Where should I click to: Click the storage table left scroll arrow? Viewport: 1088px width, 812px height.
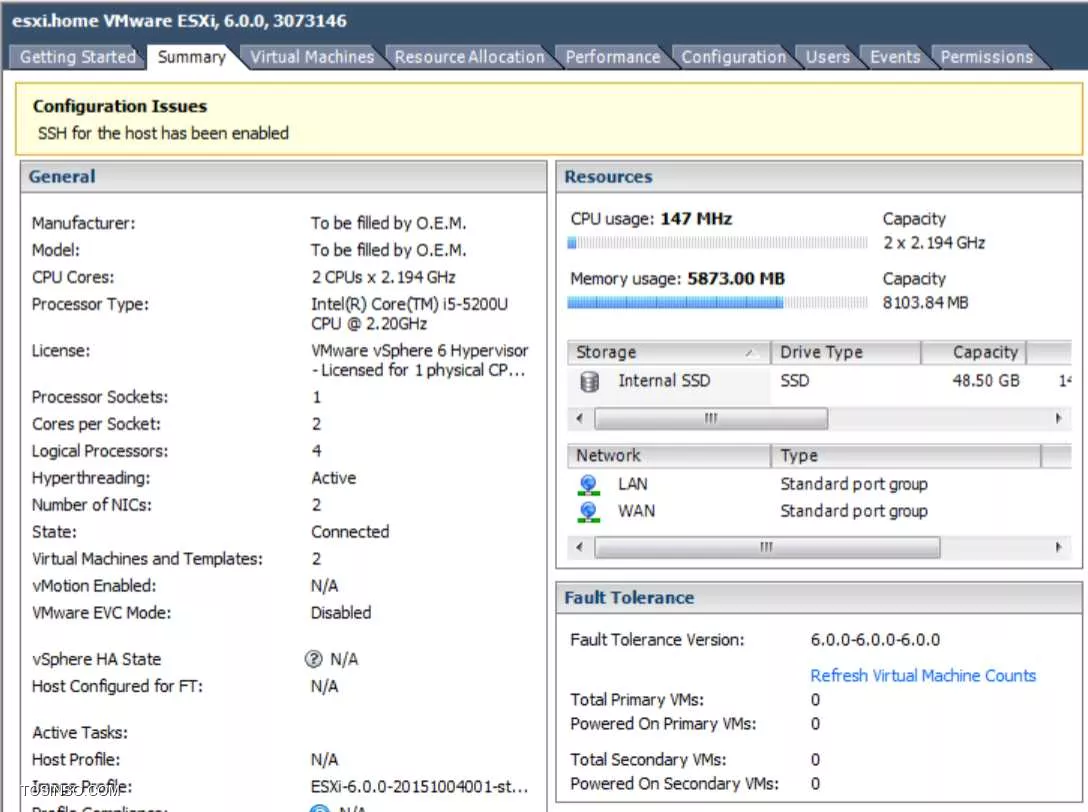(x=579, y=418)
